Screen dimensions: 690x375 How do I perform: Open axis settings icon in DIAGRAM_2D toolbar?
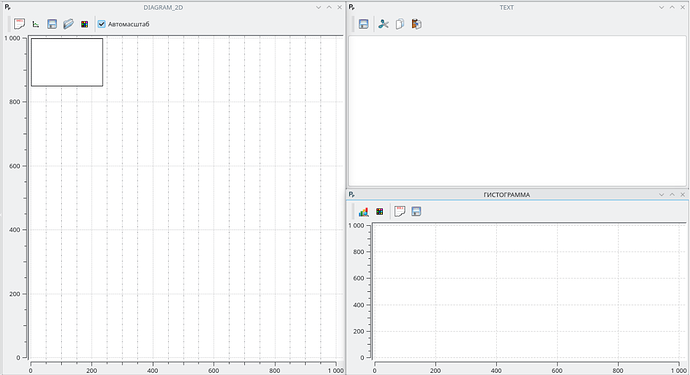point(36,24)
